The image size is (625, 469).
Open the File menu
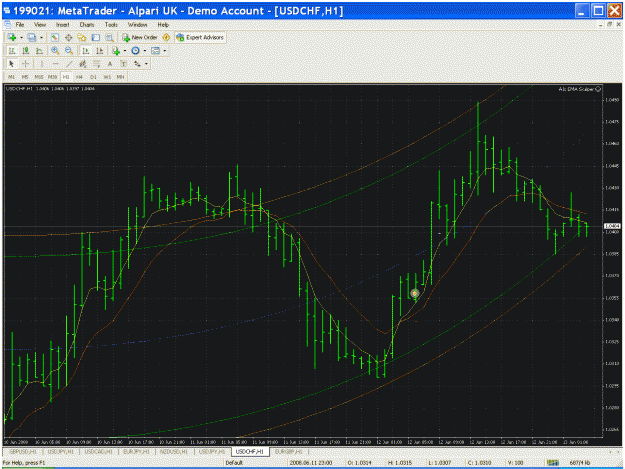(20, 25)
